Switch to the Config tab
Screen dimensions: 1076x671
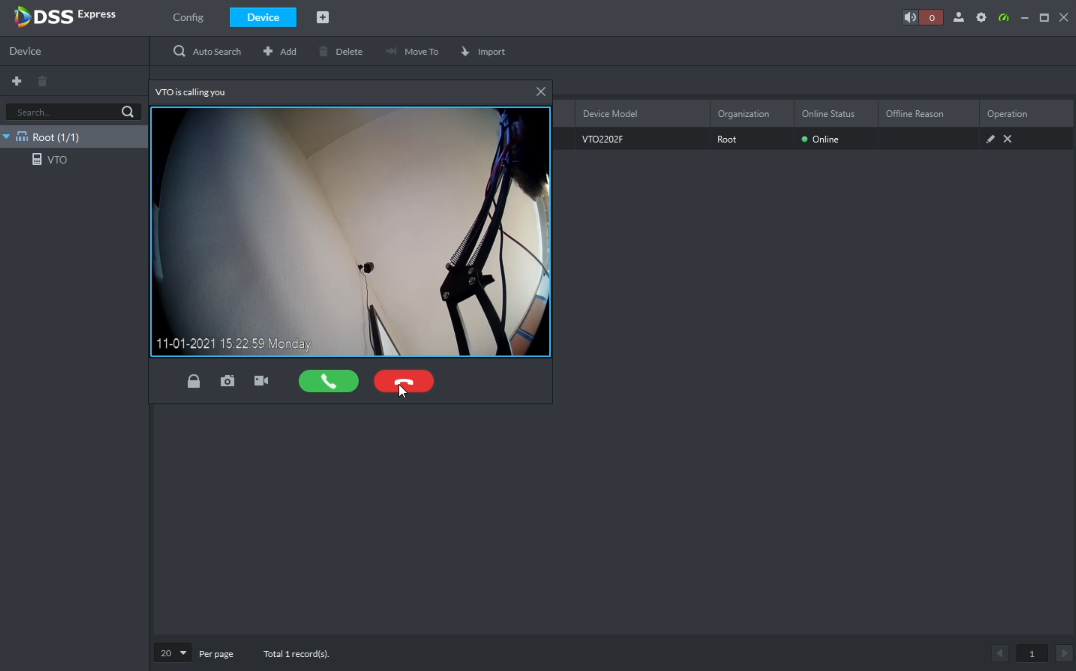(188, 17)
